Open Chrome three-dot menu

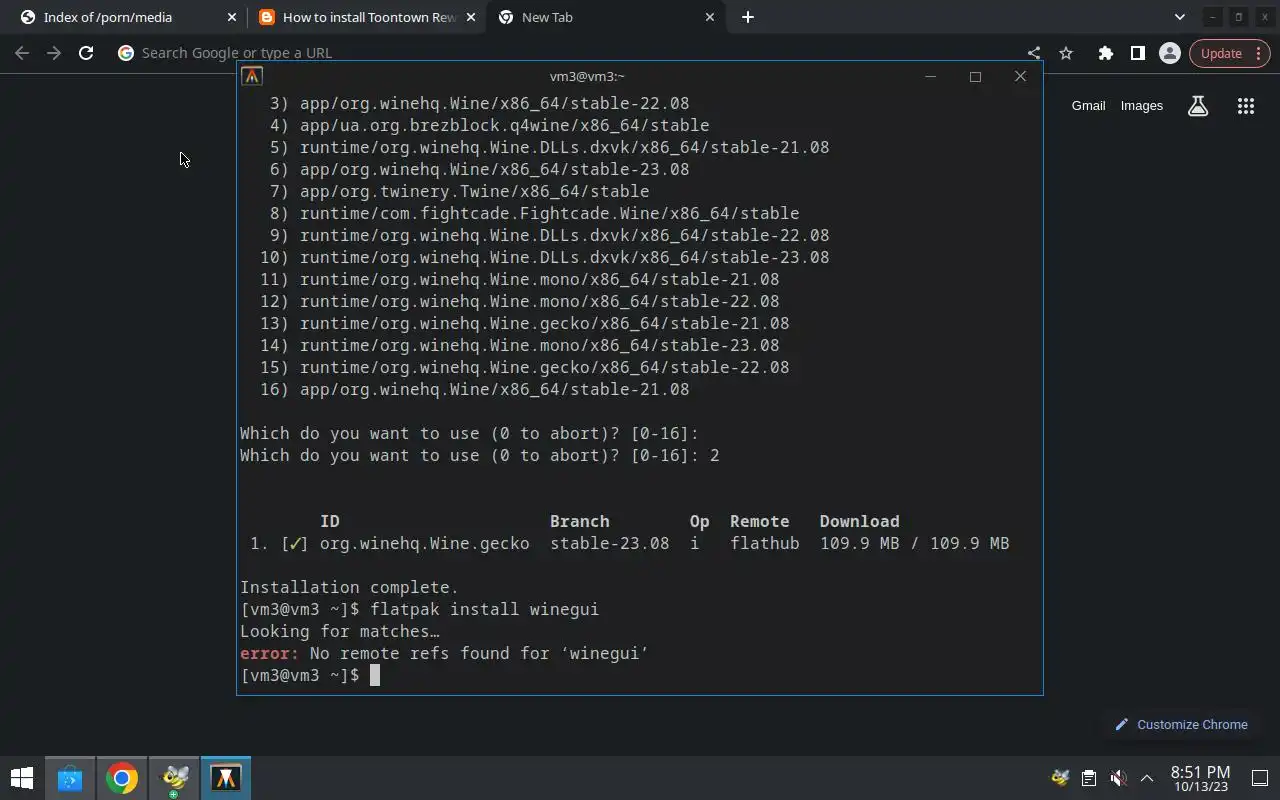point(1258,53)
